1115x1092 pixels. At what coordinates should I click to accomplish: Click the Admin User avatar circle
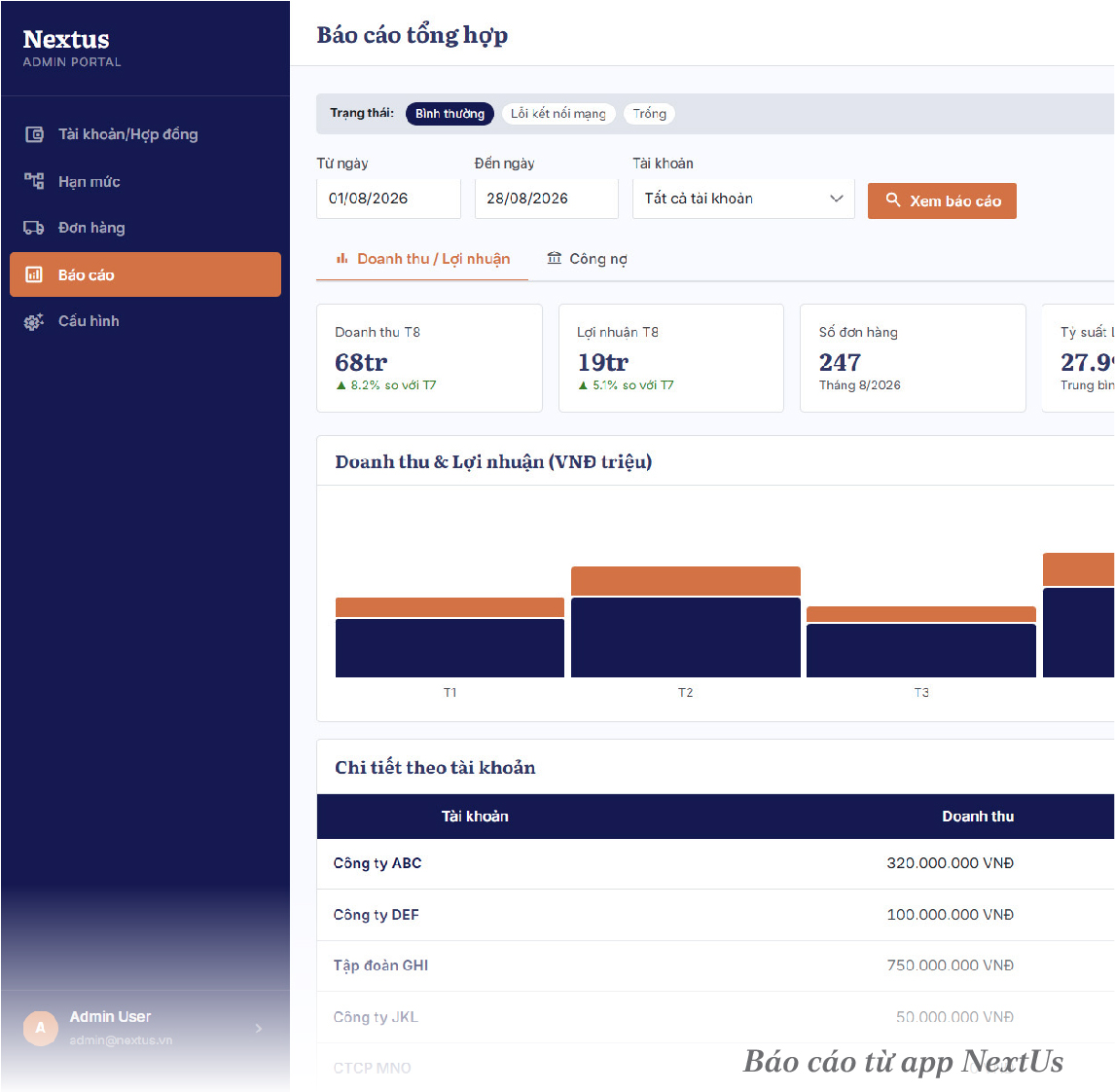(x=41, y=1028)
